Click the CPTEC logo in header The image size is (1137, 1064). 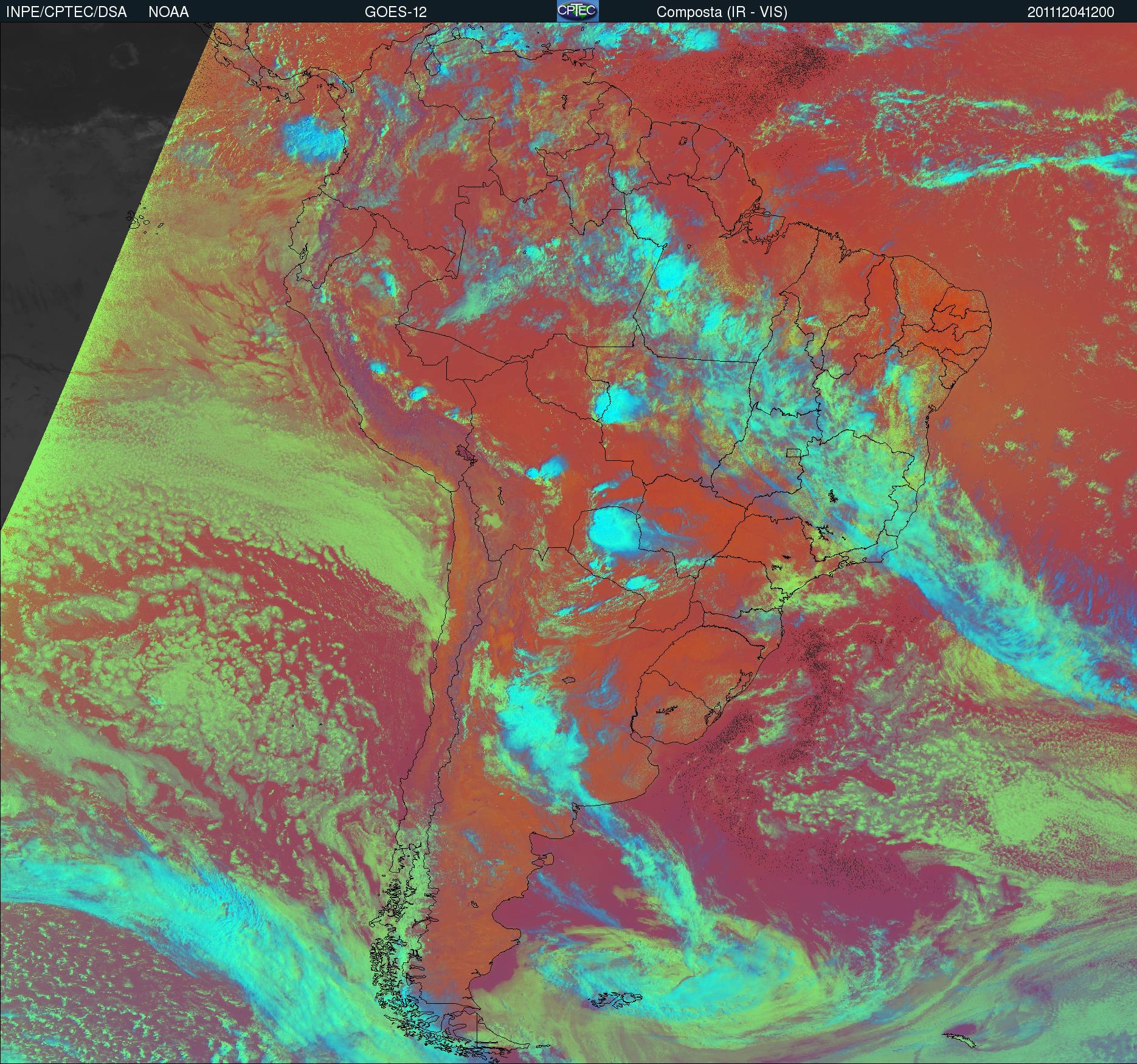pos(578,11)
